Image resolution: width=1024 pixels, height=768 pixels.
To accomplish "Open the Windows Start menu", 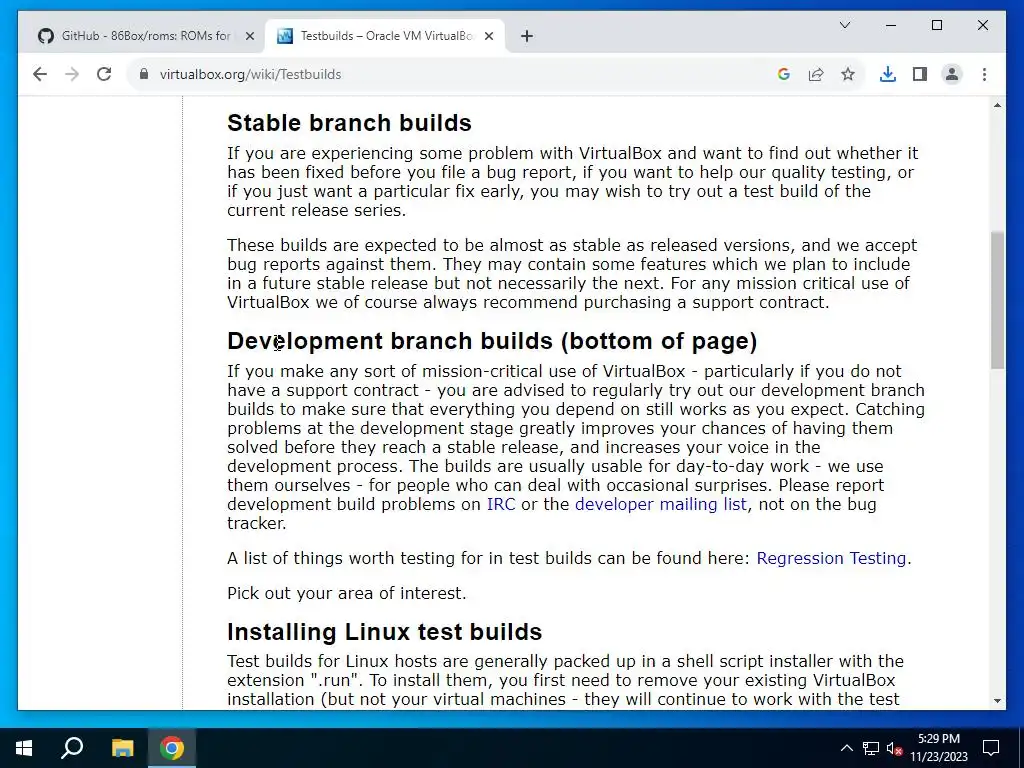I will click(x=24, y=748).
